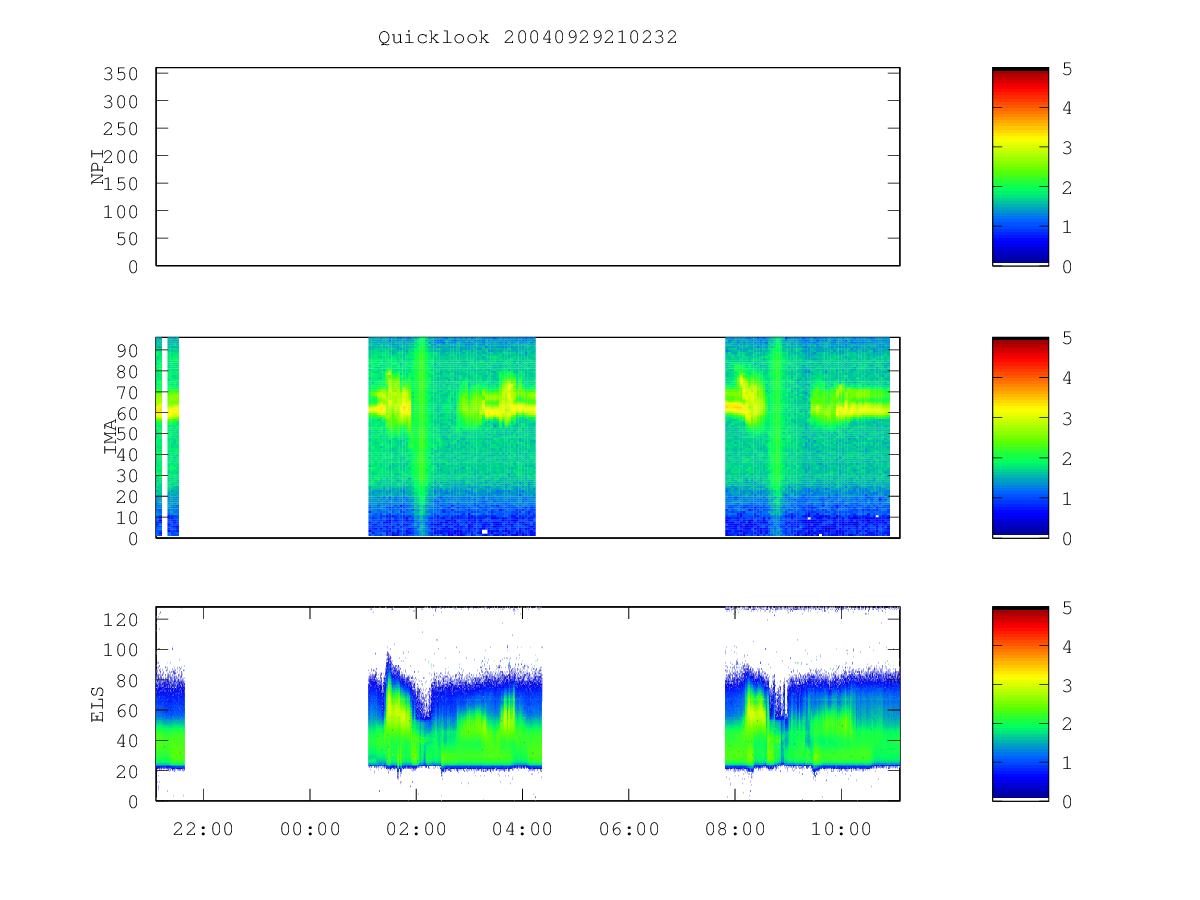Click the narrow IMA data strip before 22:00
This screenshot has width=1200, height=900.
point(173,437)
